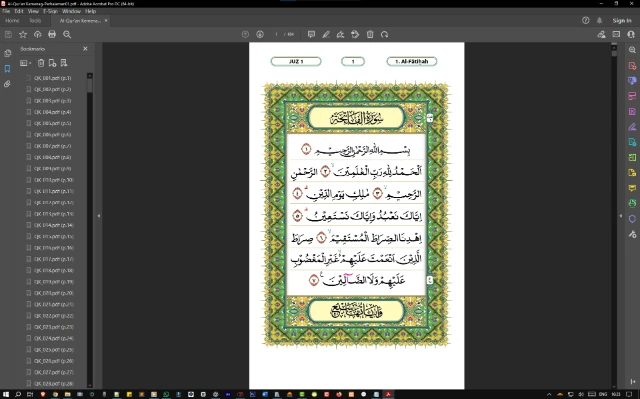Open Comment tool yellow icon in right pane

click(x=632, y=188)
